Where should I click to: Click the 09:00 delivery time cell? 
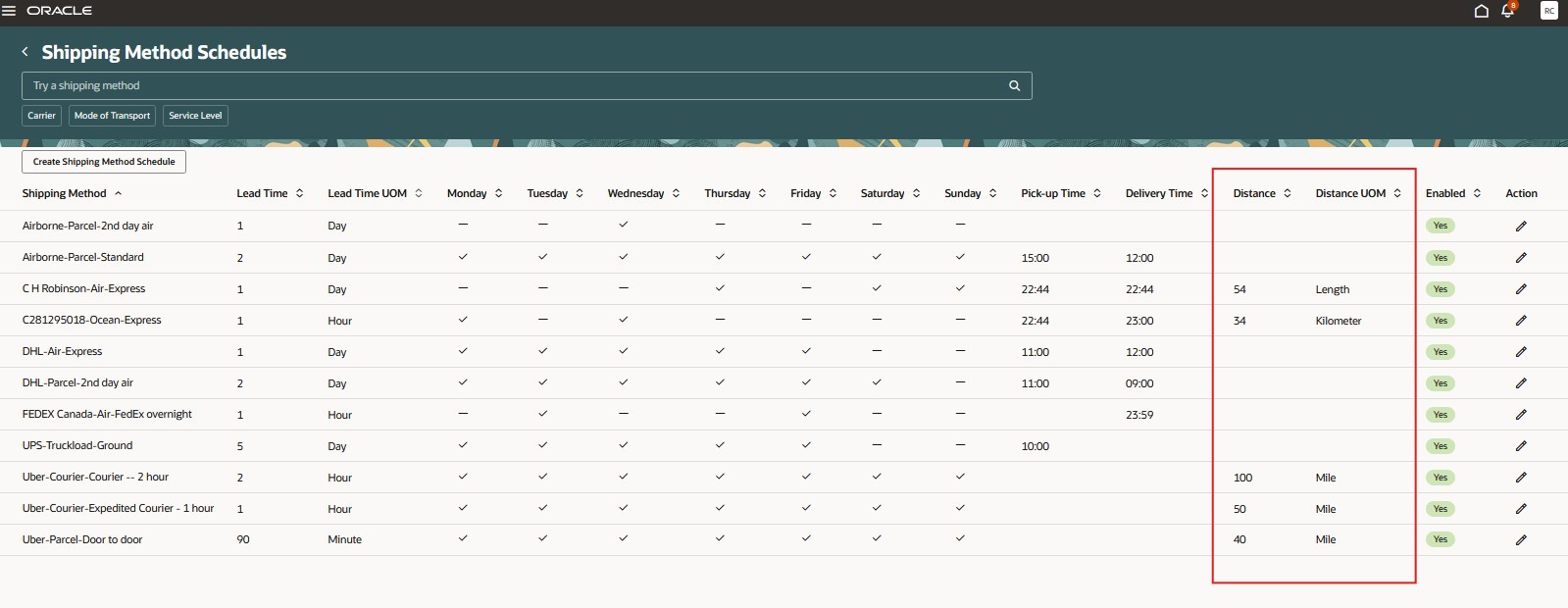coord(1139,383)
